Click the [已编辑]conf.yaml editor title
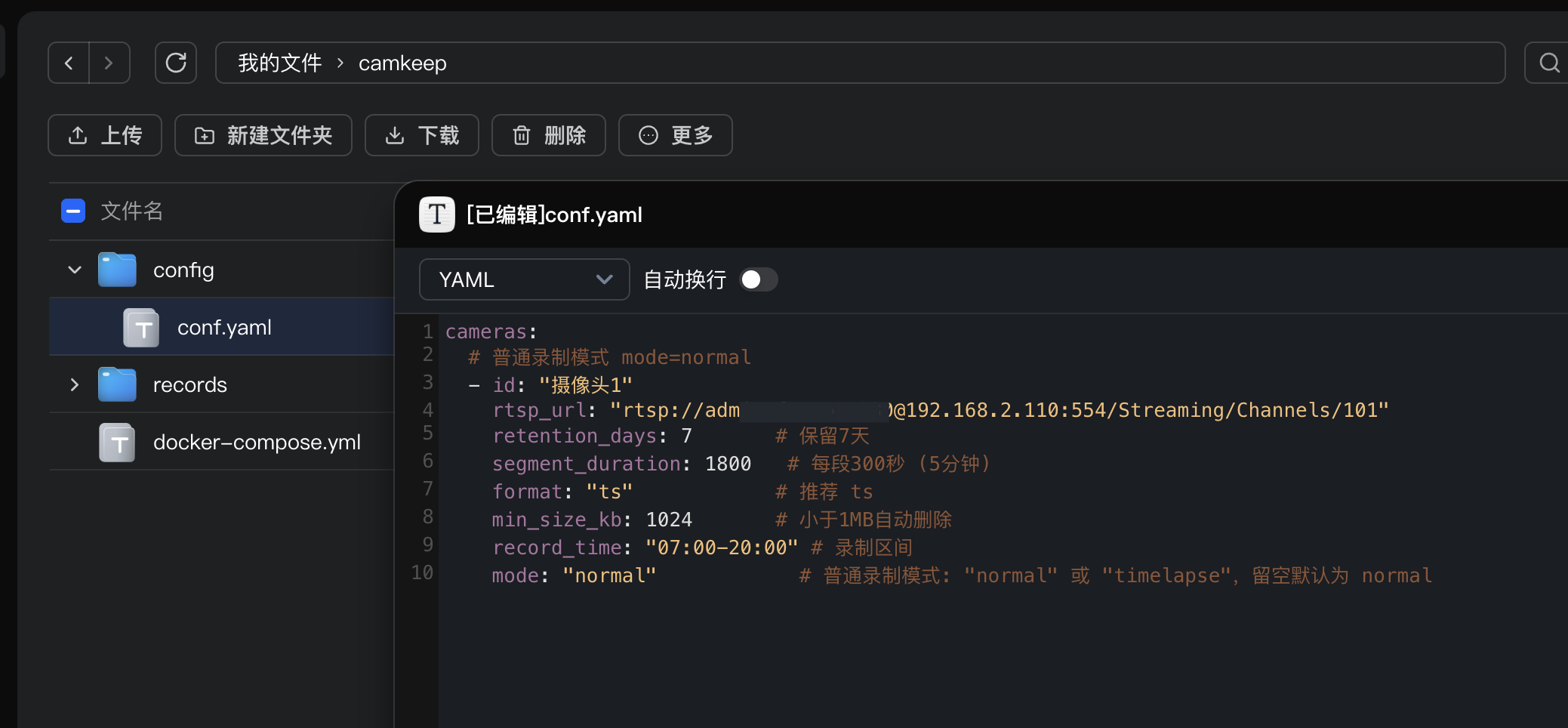The height and width of the screenshot is (728, 1568). 555,214
